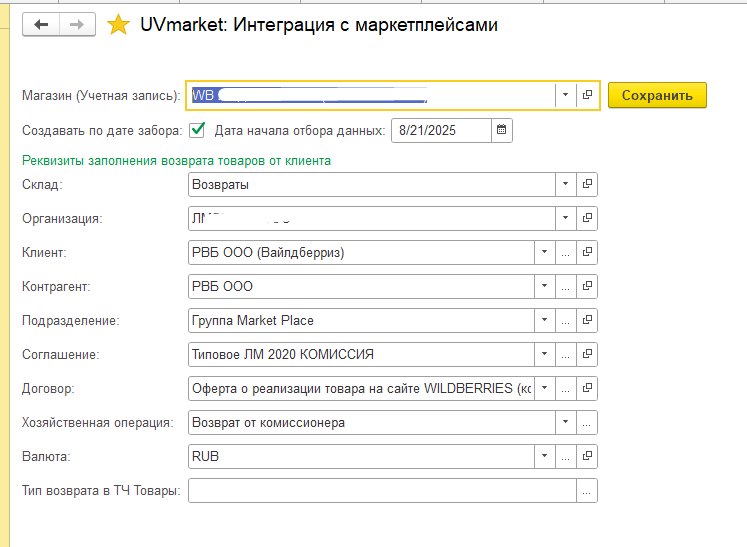
Task: Expand the Контрагент dropdown arrow
Action: 545,286
